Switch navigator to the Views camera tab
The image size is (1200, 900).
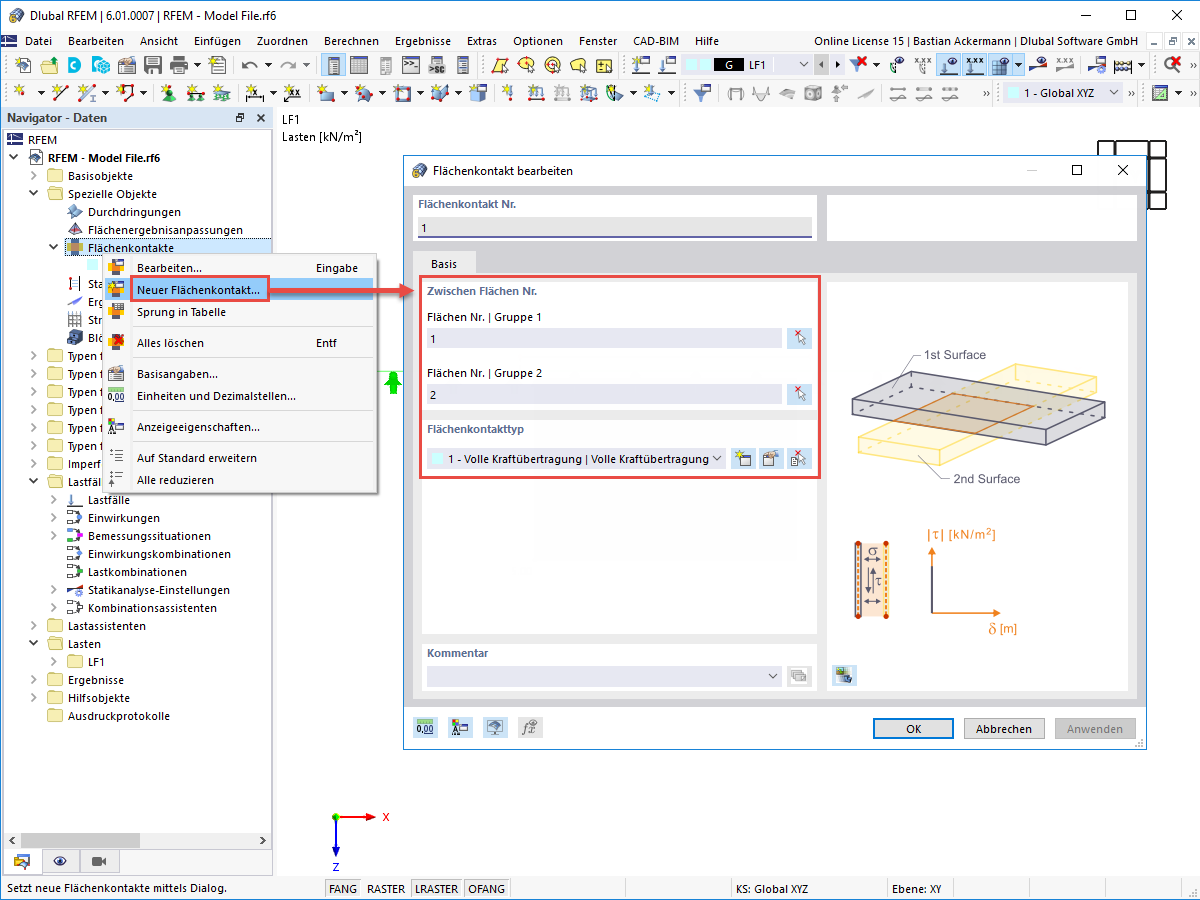coord(99,861)
